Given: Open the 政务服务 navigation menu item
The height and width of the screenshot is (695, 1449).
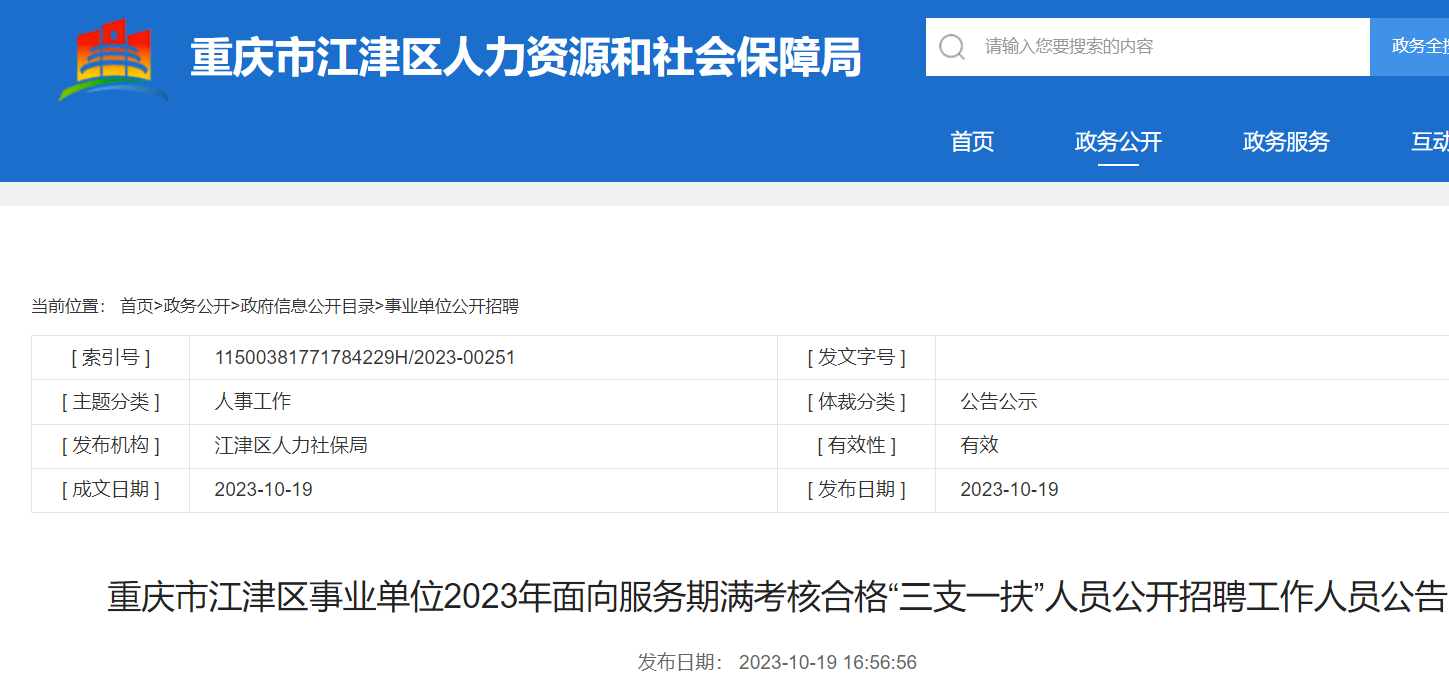Looking at the screenshot, I should [1285, 142].
